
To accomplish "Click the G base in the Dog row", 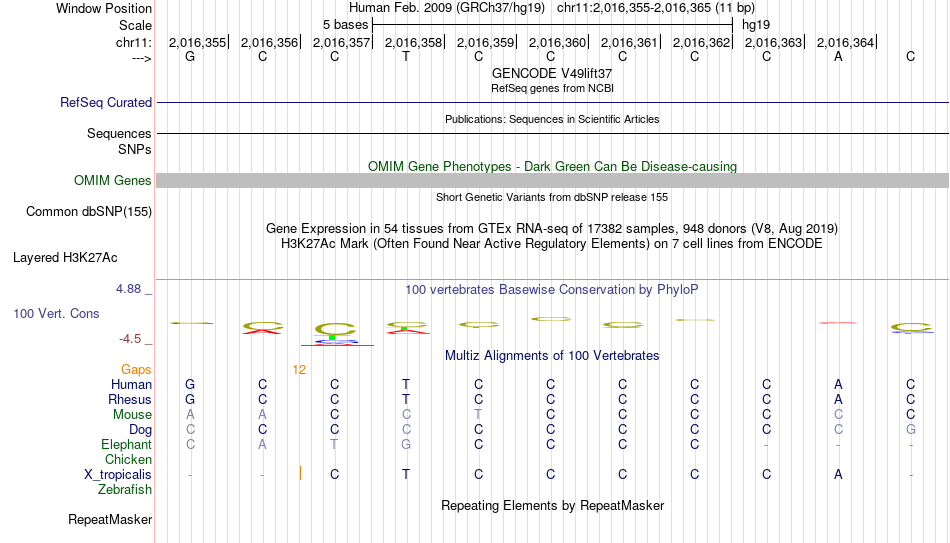I will [911, 430].
